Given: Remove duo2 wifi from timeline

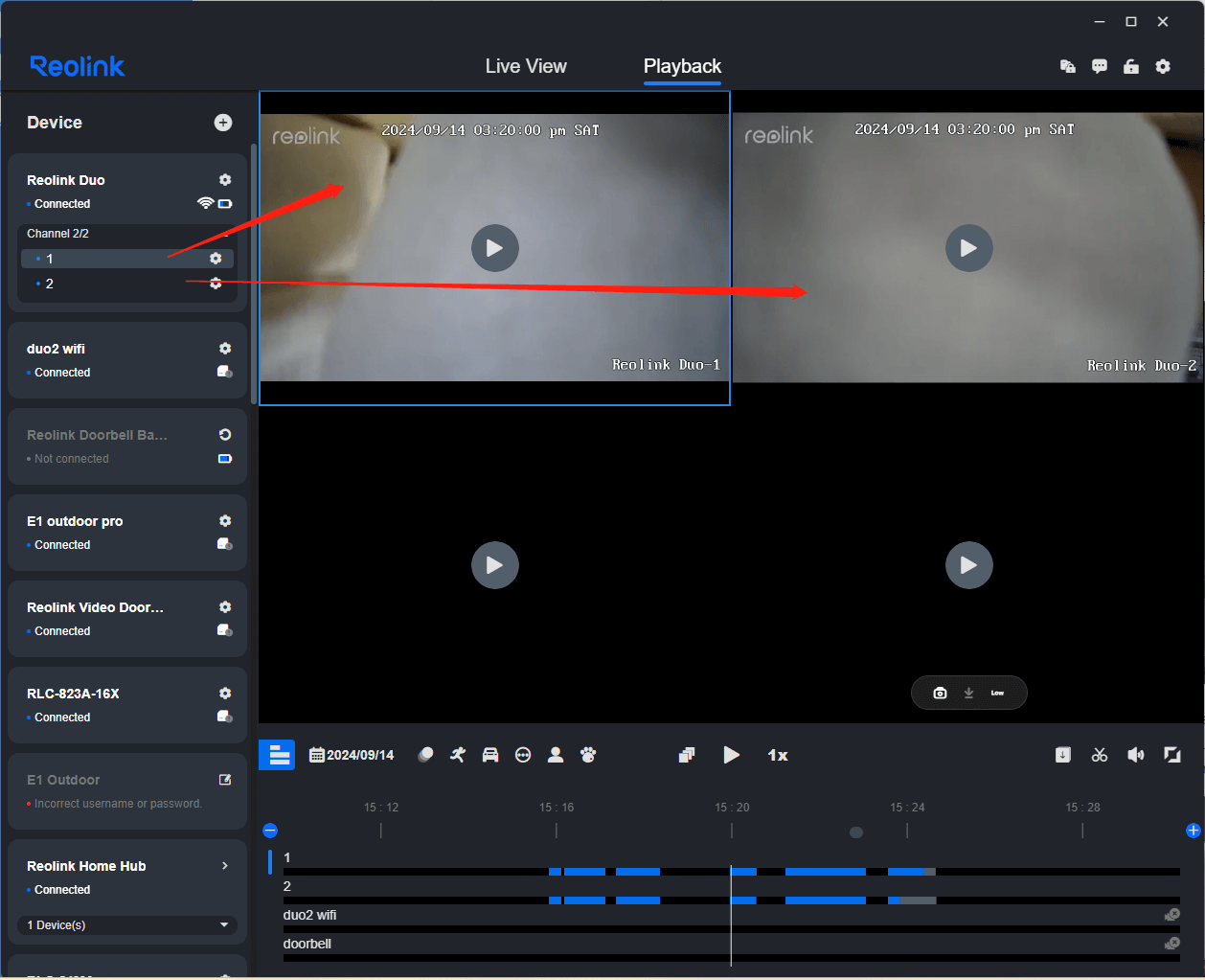Looking at the screenshot, I should coord(1172,915).
